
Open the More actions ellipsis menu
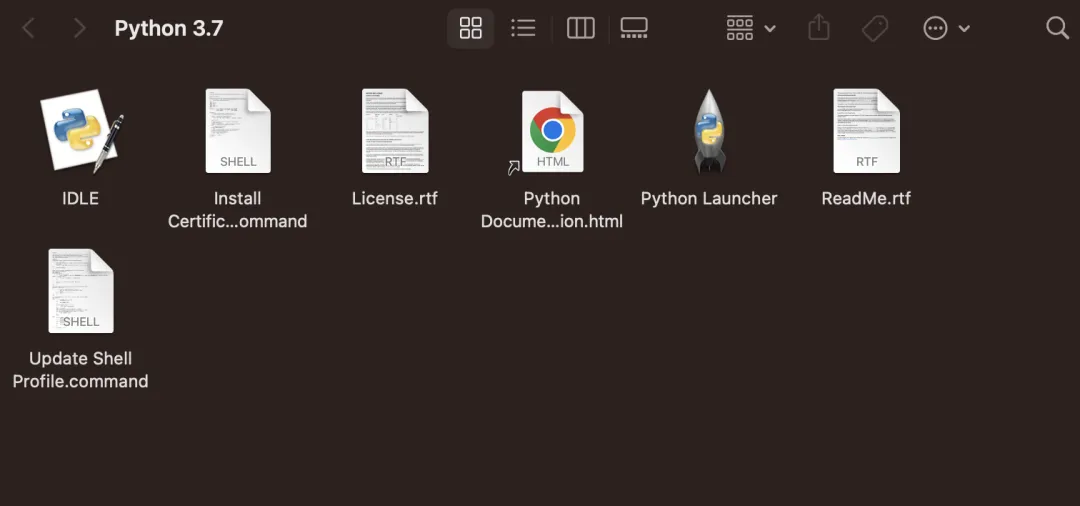946,28
